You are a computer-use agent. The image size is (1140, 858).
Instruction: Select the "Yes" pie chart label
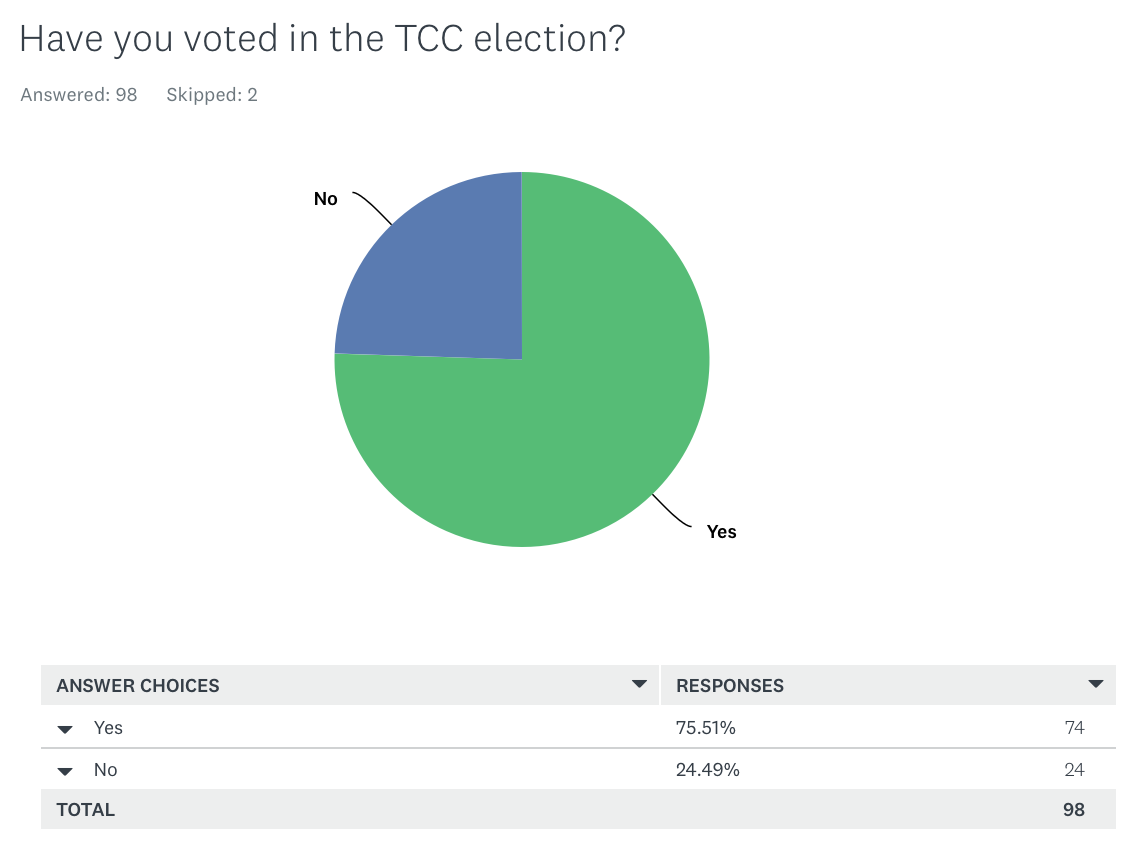(x=721, y=532)
